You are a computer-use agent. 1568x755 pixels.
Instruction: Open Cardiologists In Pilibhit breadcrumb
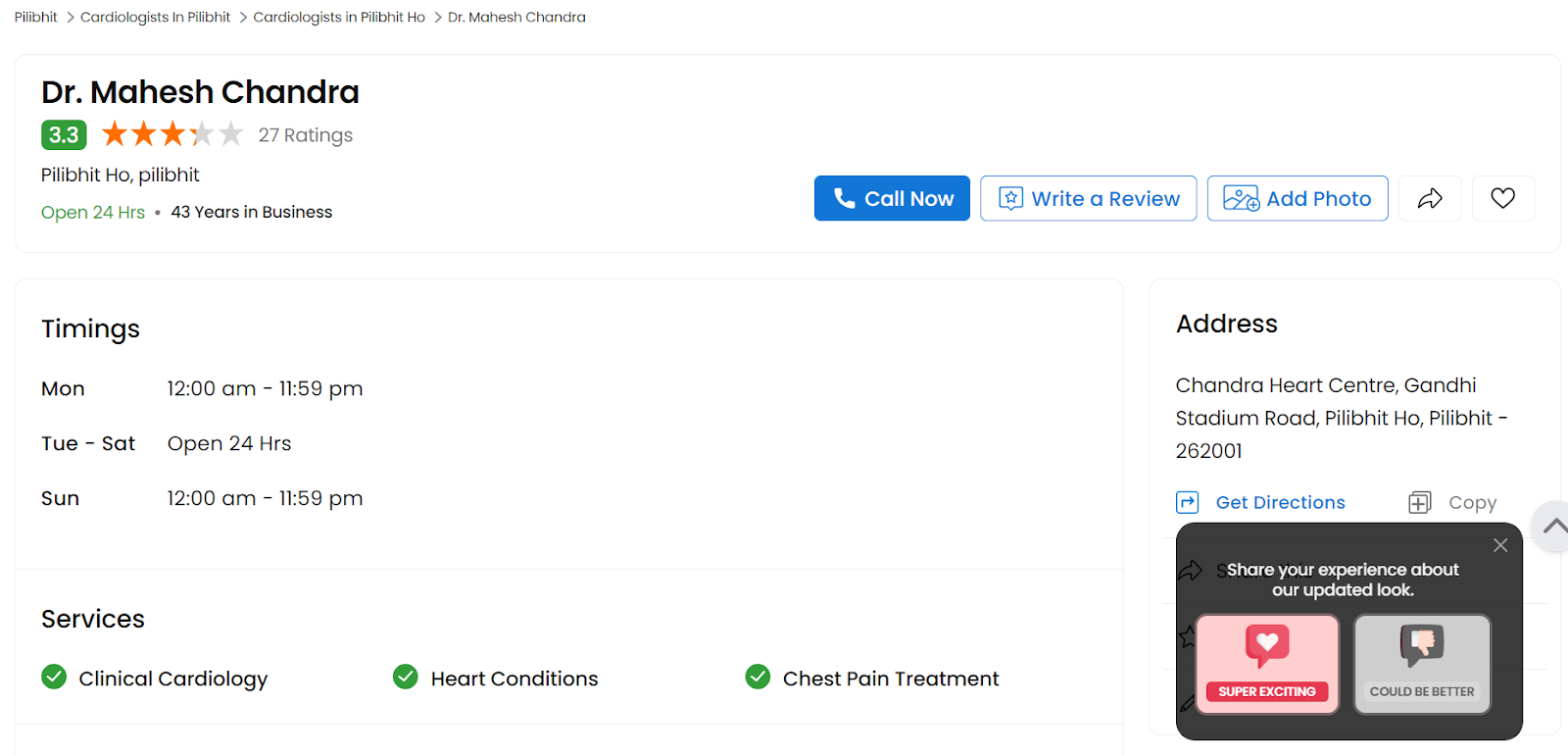click(155, 17)
